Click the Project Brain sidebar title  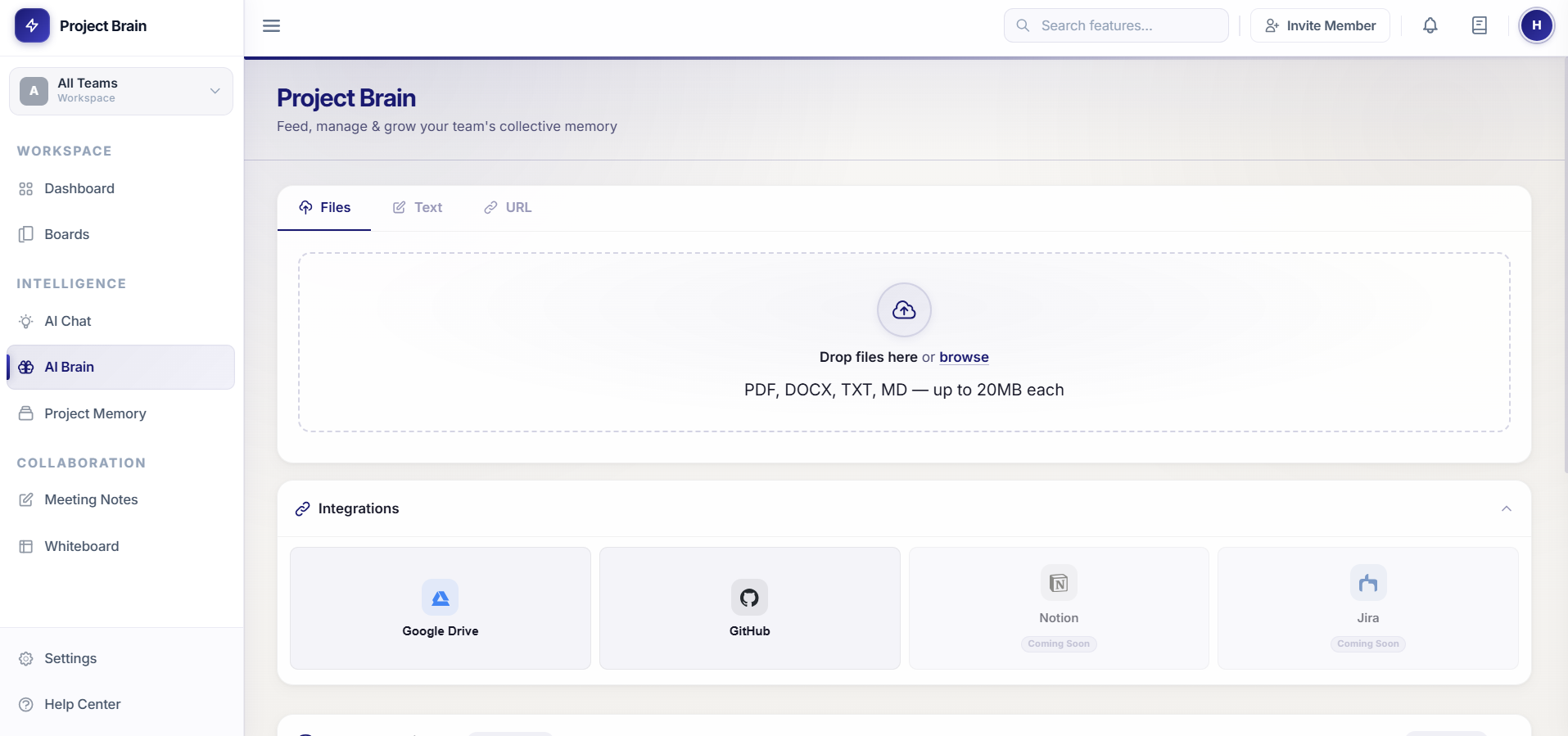(103, 25)
